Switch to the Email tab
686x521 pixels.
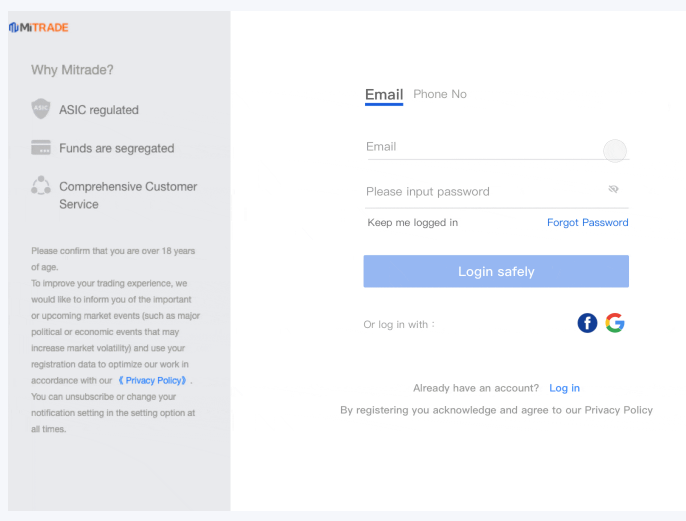(384, 95)
